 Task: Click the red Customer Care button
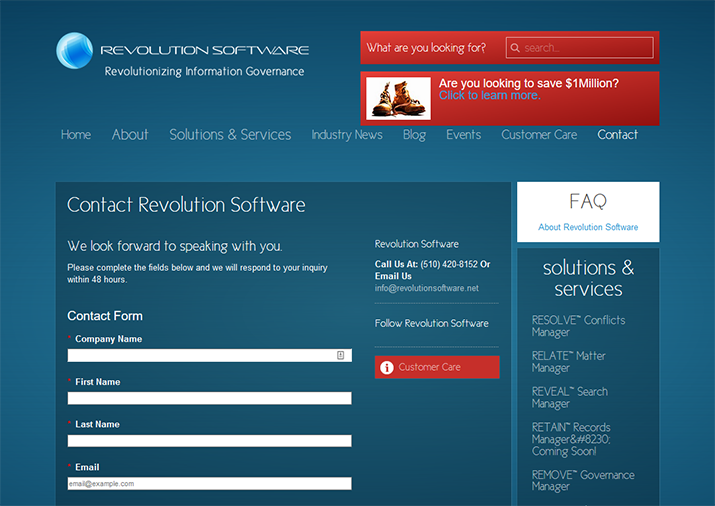point(437,367)
